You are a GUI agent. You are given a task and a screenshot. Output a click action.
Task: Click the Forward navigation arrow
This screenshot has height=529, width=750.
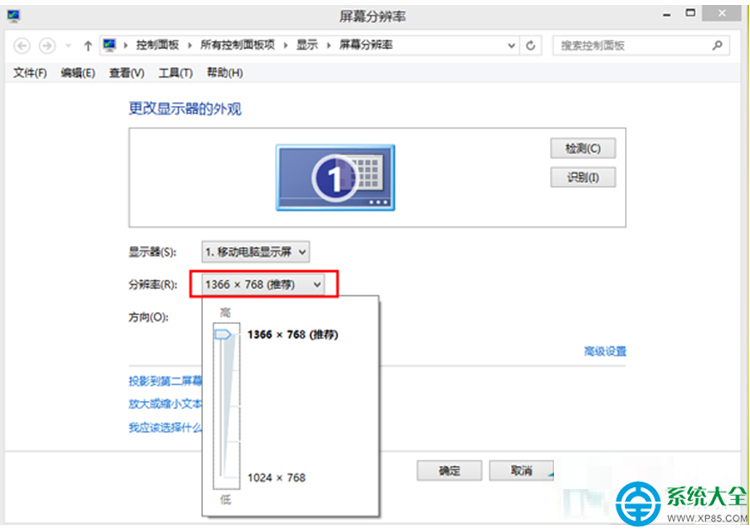[47, 46]
